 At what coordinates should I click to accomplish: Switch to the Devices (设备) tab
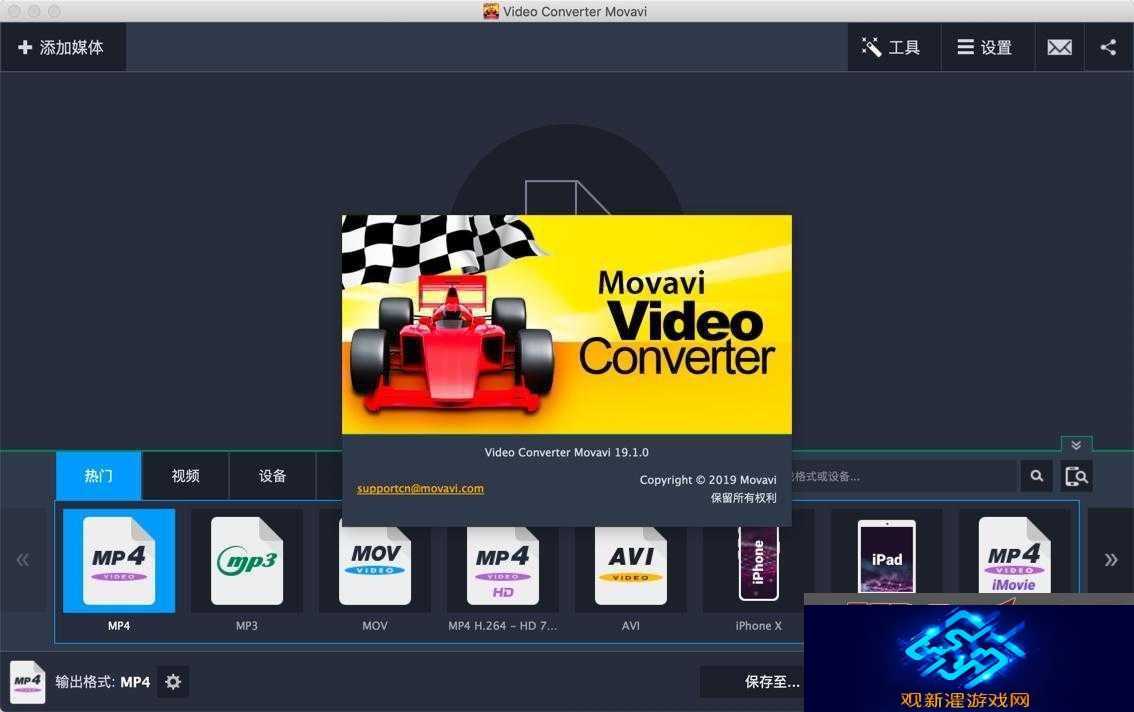[272, 475]
